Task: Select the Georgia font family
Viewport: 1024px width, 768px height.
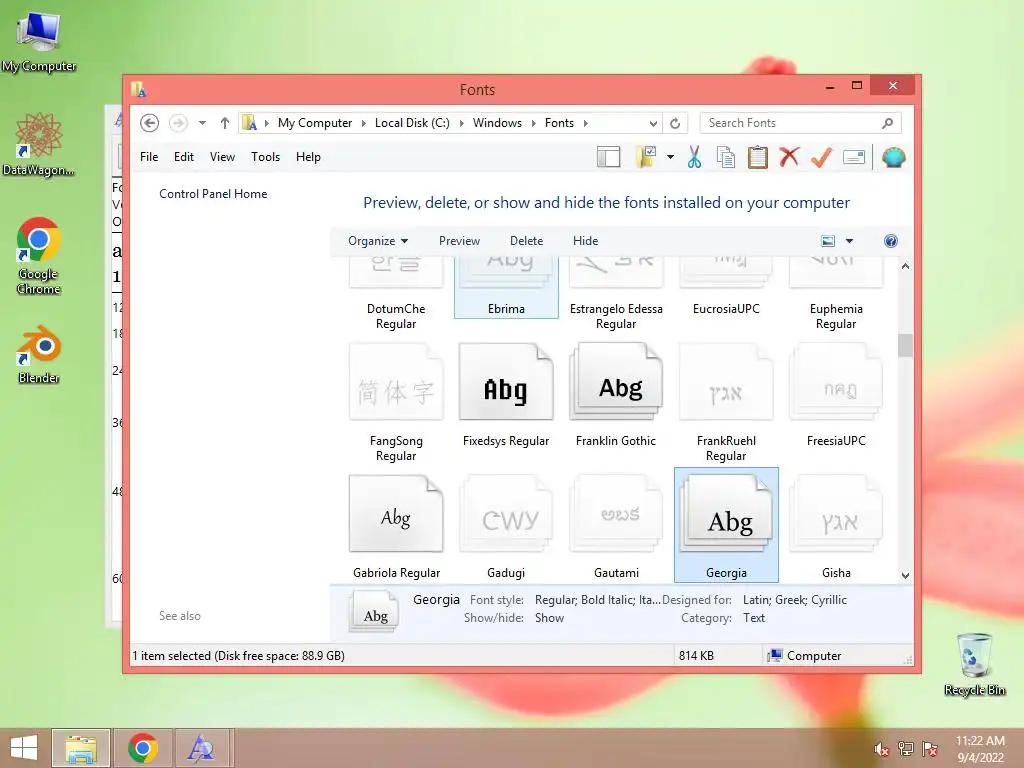Action: [726, 525]
